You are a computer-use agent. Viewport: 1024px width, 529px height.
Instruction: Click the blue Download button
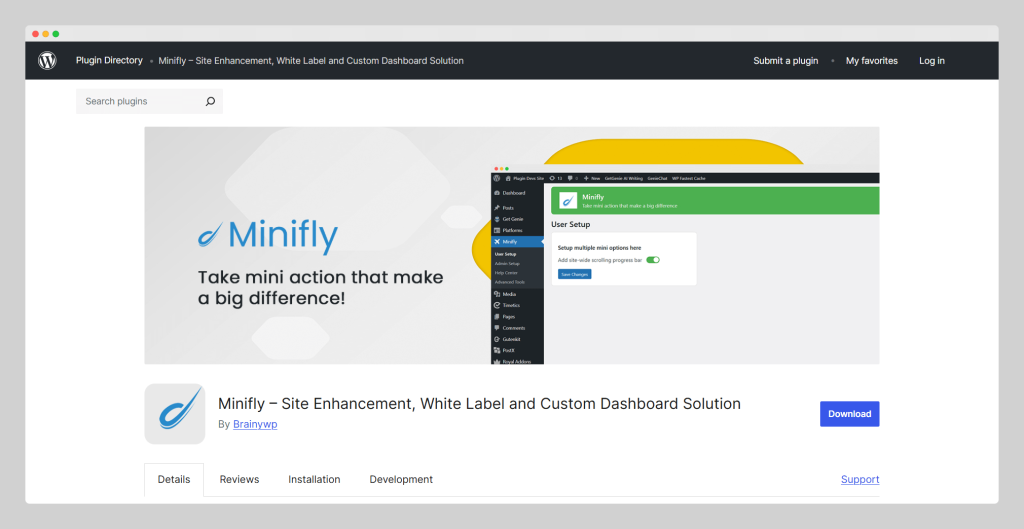[850, 414]
